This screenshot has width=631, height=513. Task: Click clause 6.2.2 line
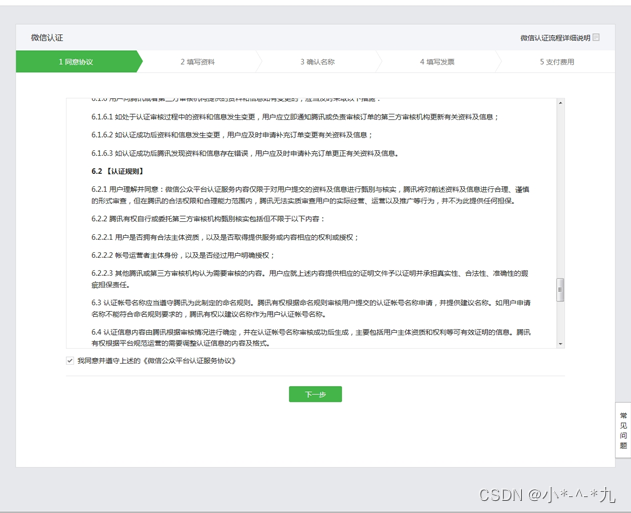point(208,219)
